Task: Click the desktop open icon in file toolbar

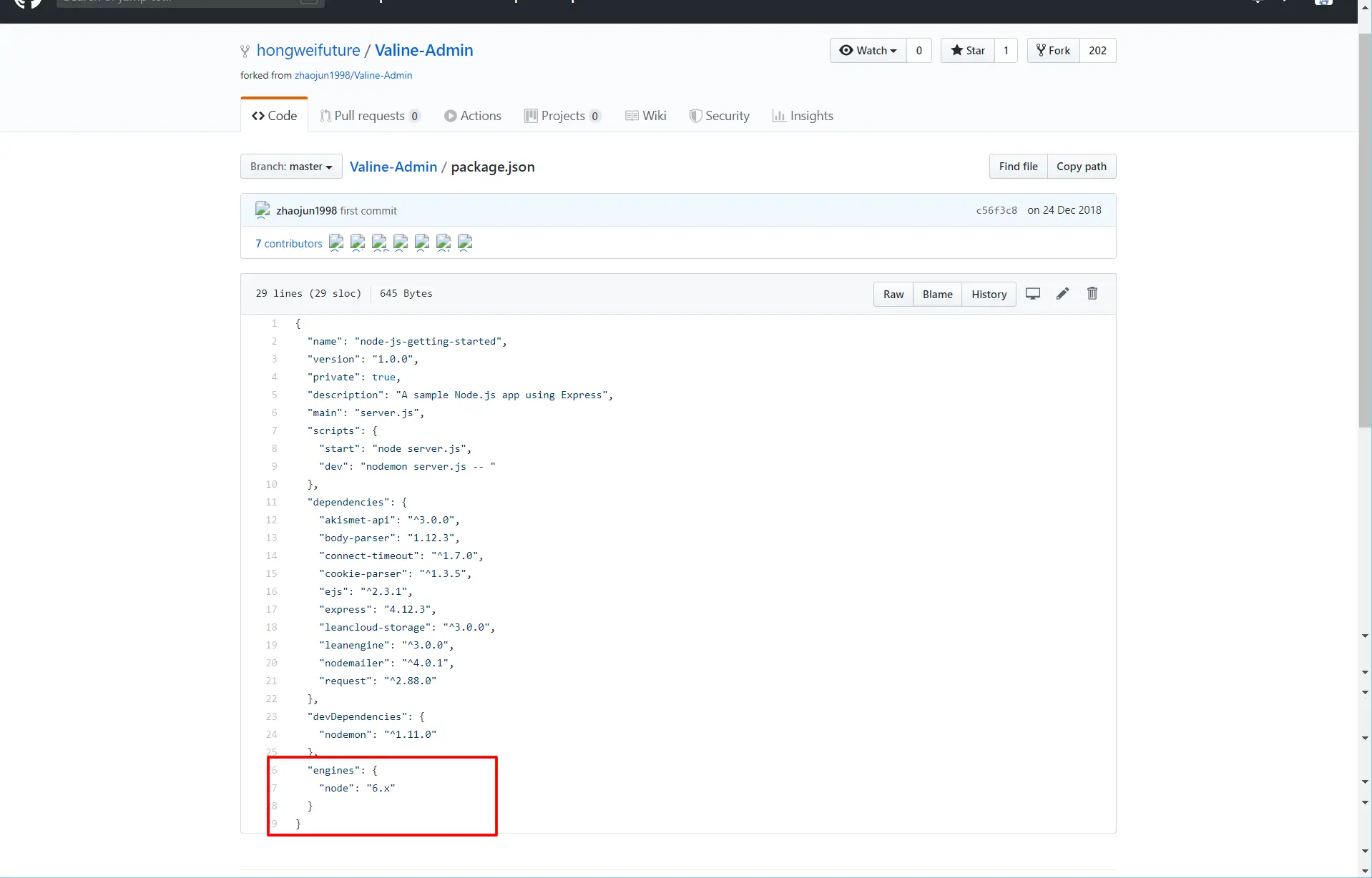Action: coord(1033,294)
